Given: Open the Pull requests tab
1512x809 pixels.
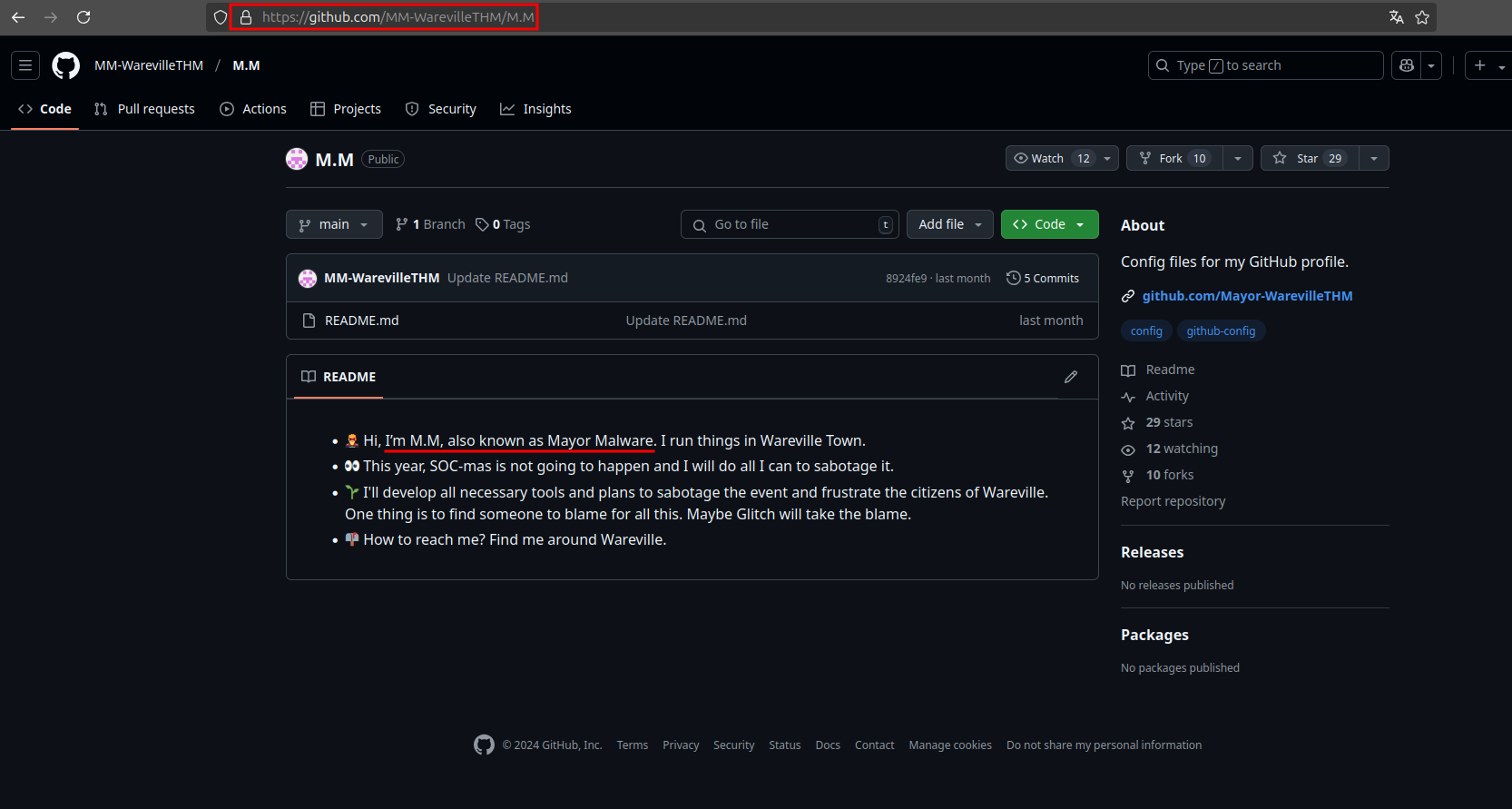Looking at the screenshot, I should [144, 109].
